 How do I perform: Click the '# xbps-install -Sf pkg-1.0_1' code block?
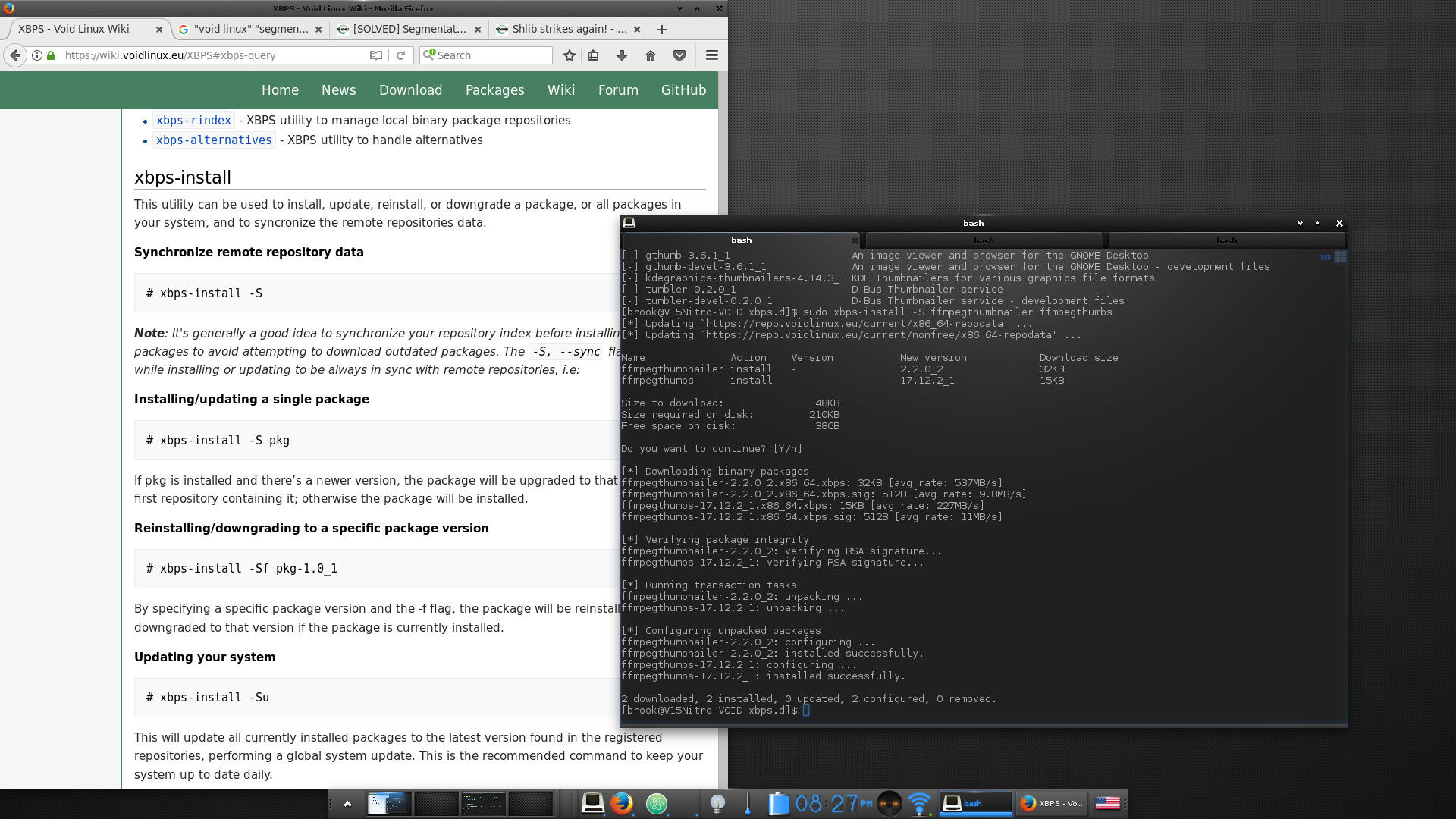pos(377,569)
